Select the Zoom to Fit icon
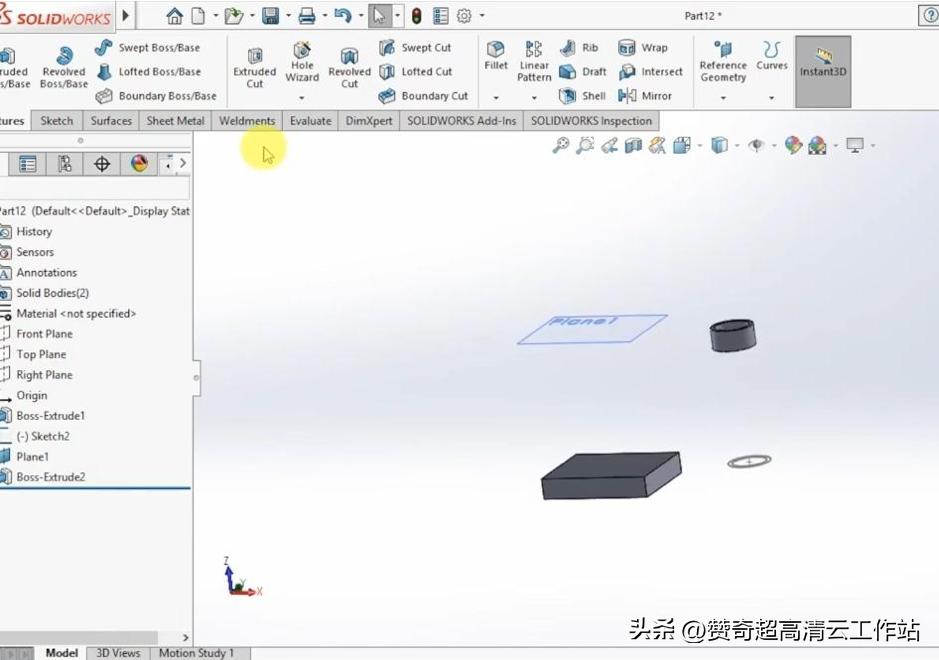This screenshot has width=939, height=660. pos(562,145)
